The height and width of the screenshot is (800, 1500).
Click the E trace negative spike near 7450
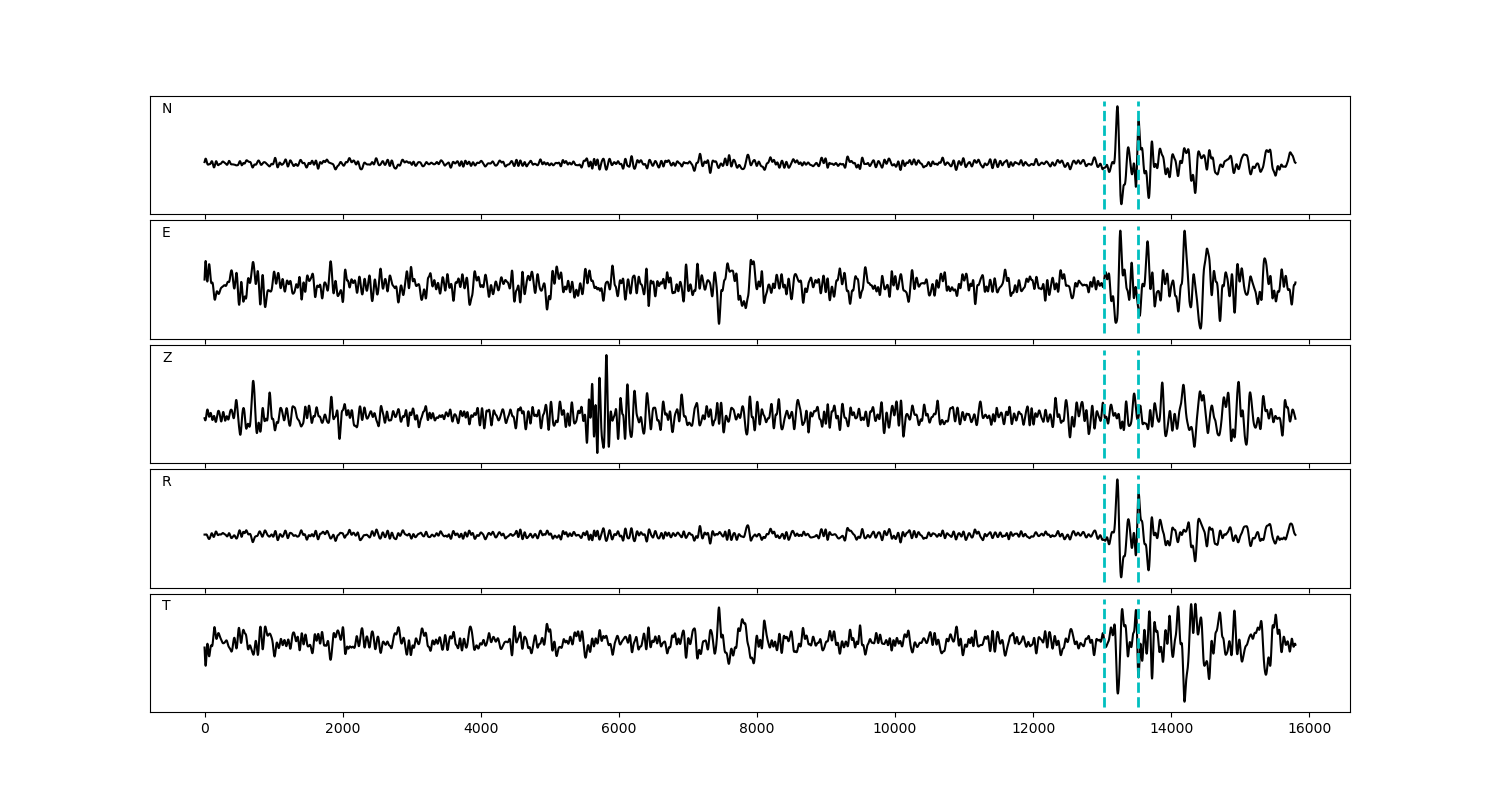coord(718,322)
